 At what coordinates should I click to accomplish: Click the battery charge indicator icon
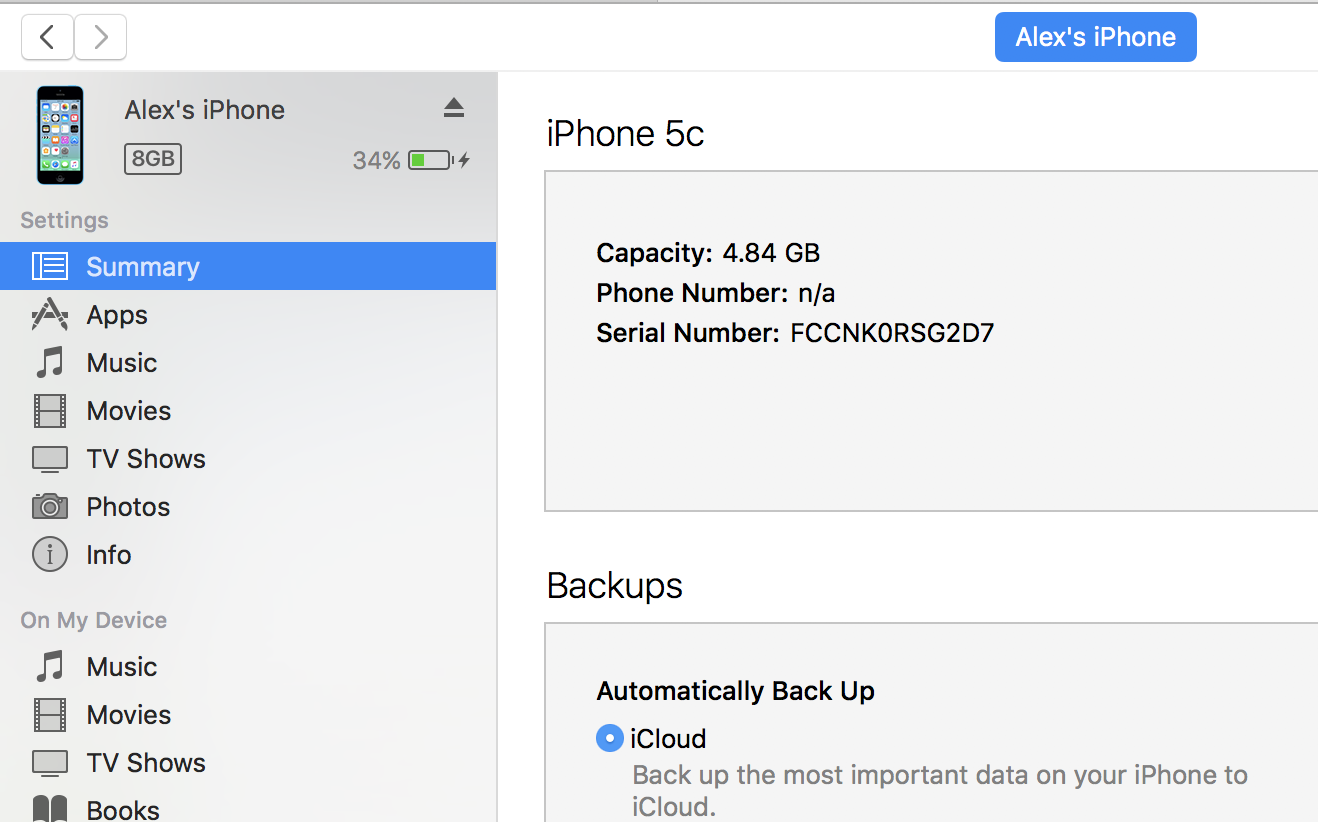tap(431, 160)
